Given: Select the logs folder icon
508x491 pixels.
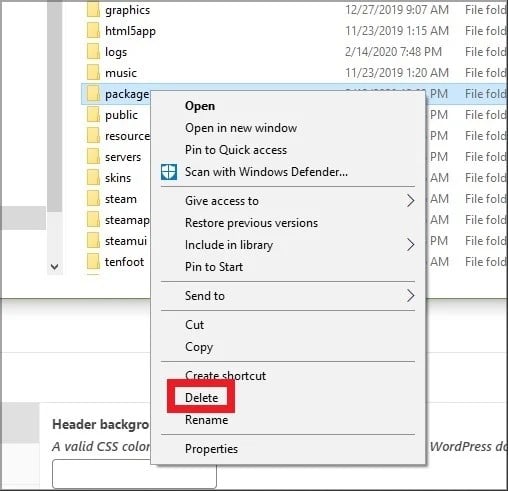Looking at the screenshot, I should [93, 52].
